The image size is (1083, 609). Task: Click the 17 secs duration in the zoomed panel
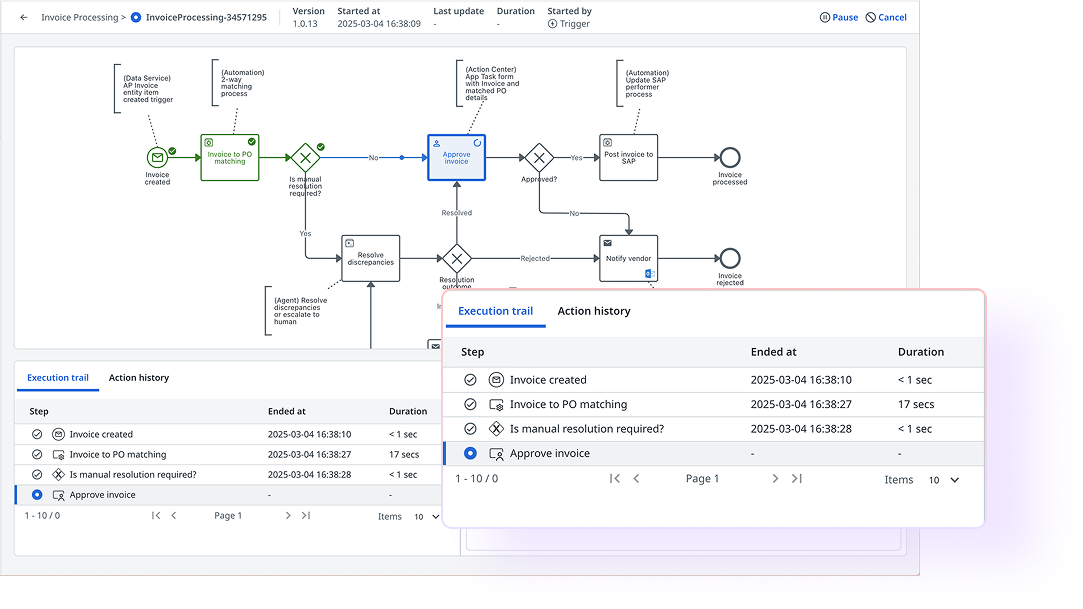coord(916,405)
